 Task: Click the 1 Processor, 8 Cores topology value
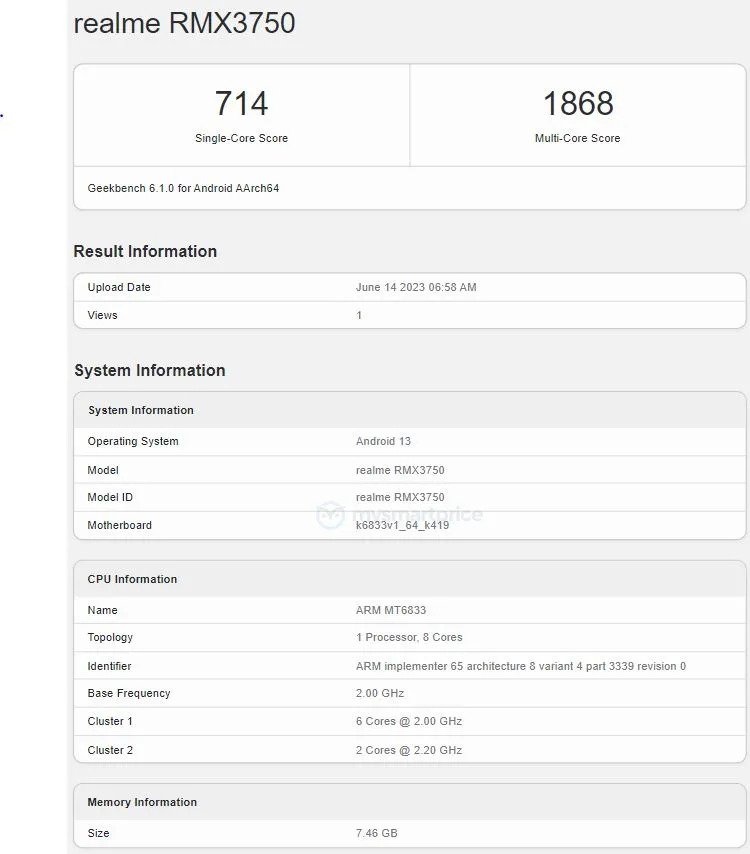click(409, 637)
